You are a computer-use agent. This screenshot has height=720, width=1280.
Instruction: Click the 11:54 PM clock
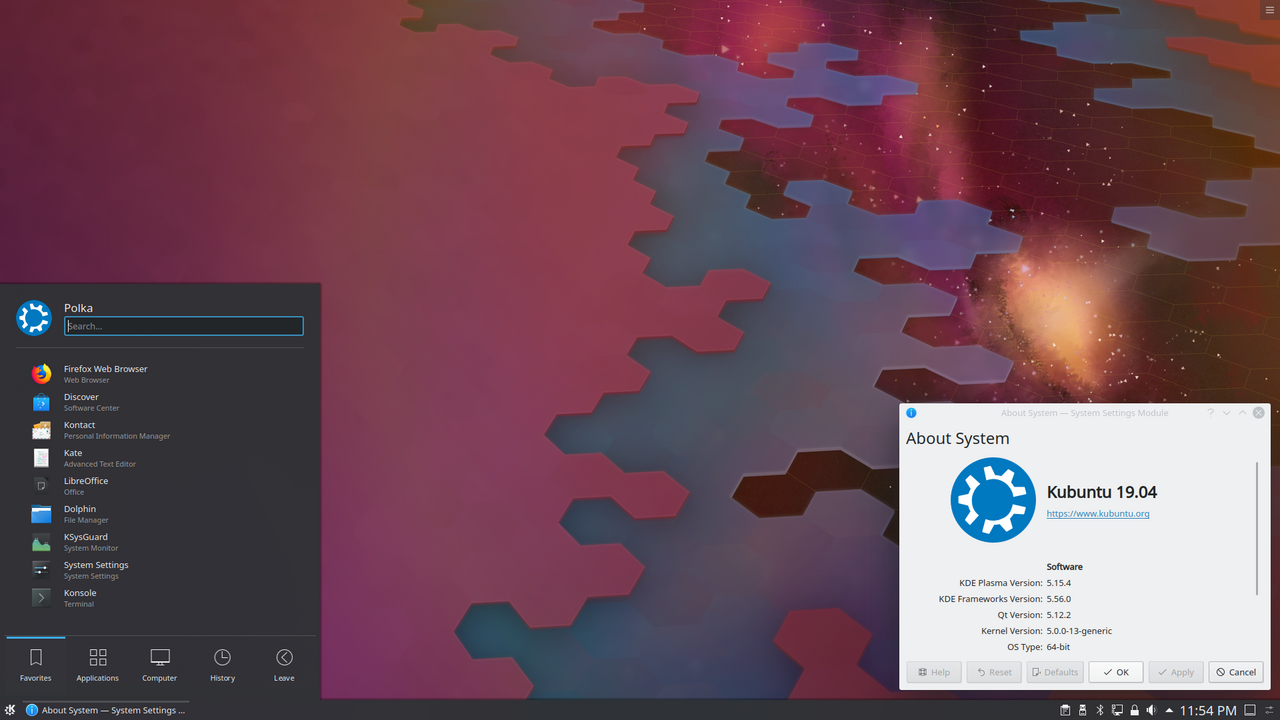[1208, 710]
